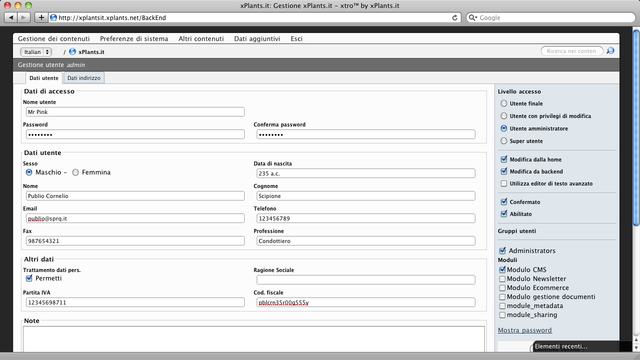Screen dimensions: 640x360
Task: Click the empty Ragione Sociale field
Action: coord(366,280)
